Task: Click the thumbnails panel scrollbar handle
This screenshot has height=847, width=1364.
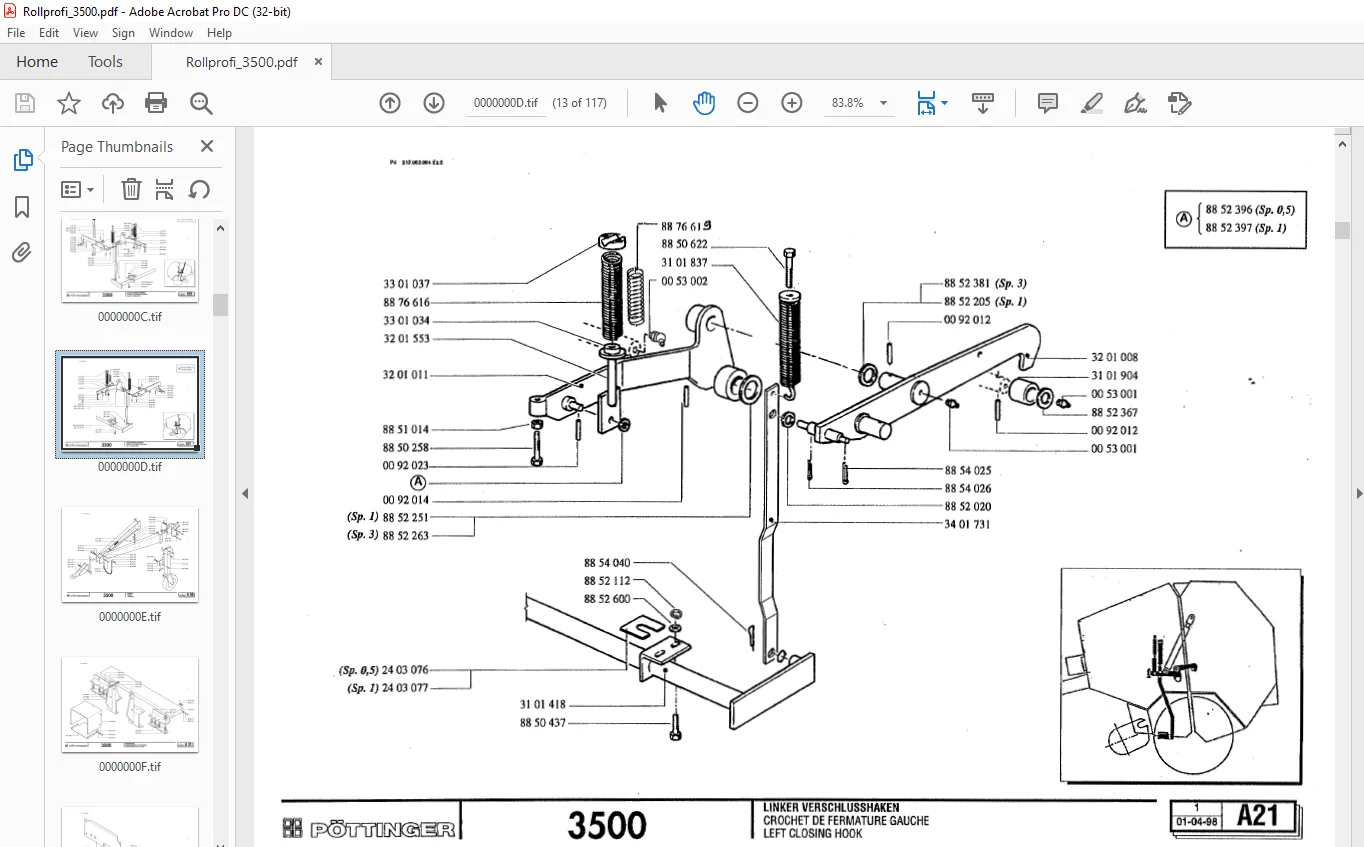Action: point(220,305)
